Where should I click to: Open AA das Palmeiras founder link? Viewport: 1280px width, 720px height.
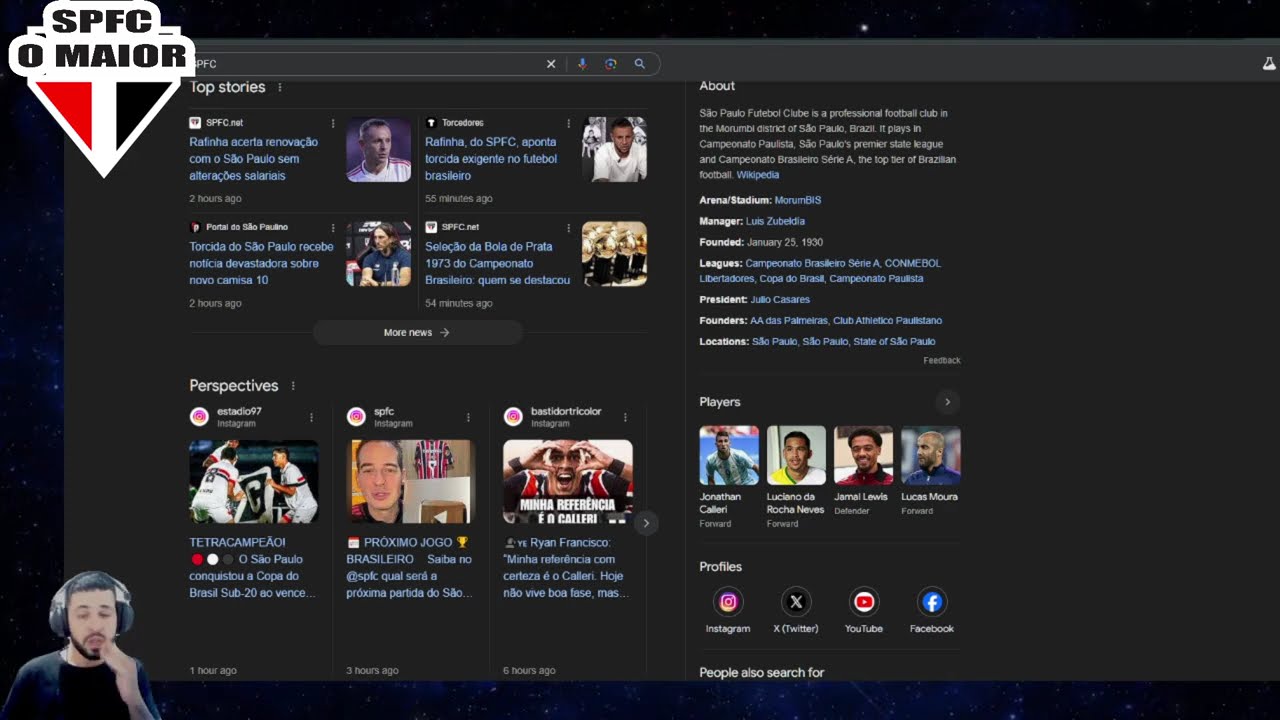789,321
